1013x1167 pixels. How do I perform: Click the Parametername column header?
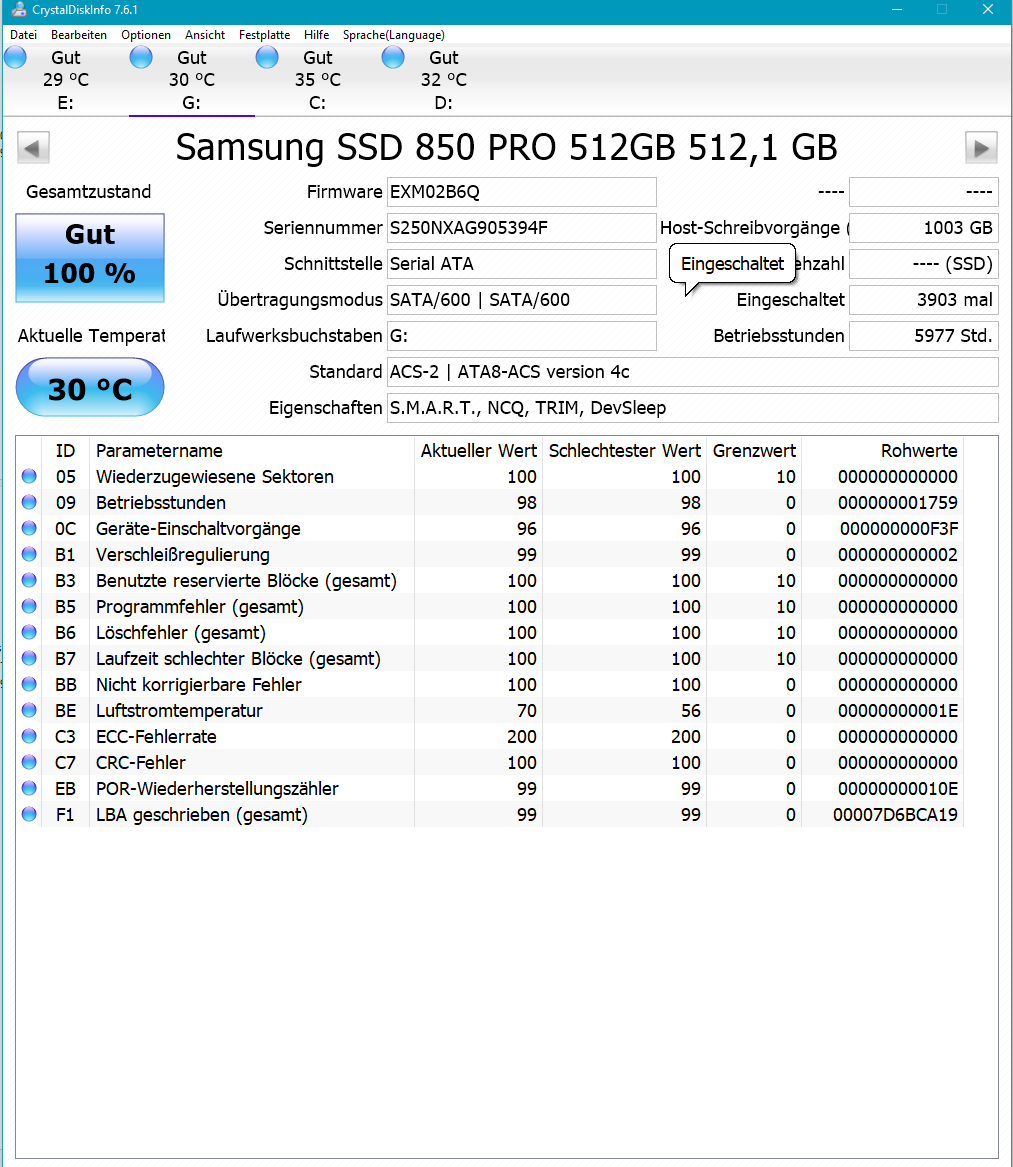point(252,451)
